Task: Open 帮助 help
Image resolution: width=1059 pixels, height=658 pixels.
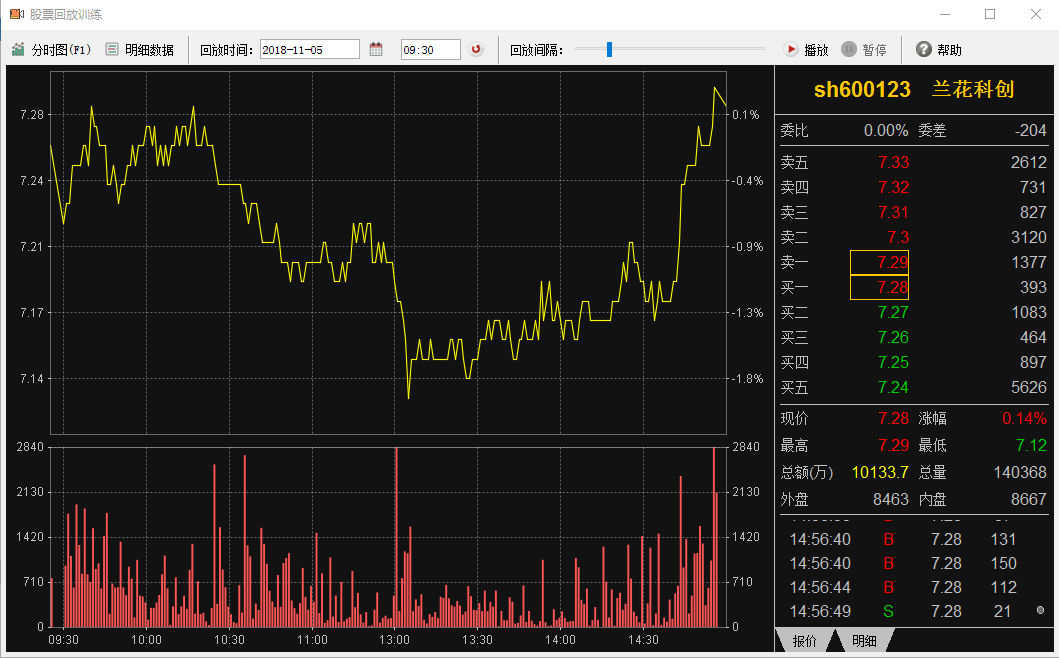Action: point(938,49)
